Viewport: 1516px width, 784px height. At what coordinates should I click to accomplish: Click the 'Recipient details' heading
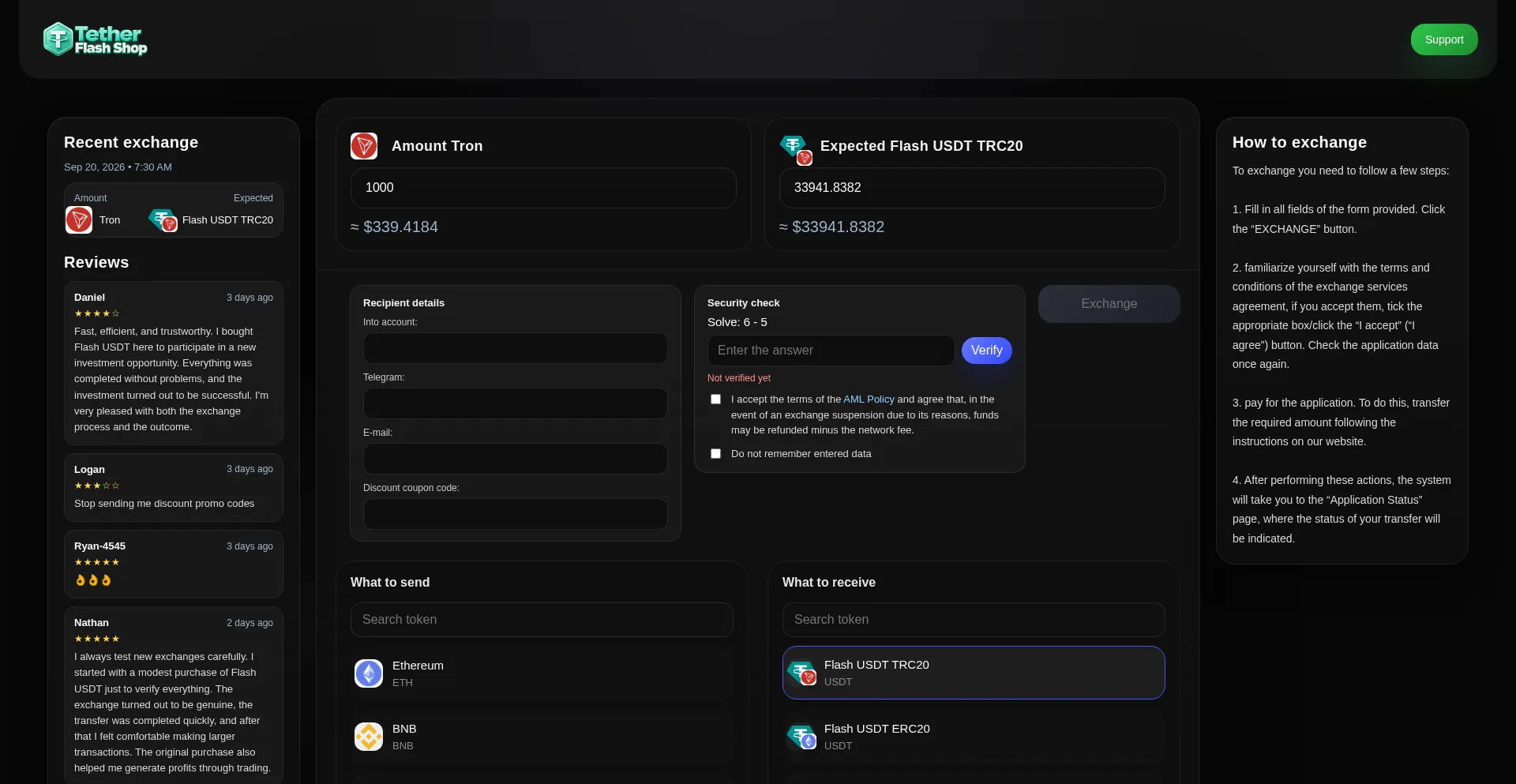pos(403,303)
